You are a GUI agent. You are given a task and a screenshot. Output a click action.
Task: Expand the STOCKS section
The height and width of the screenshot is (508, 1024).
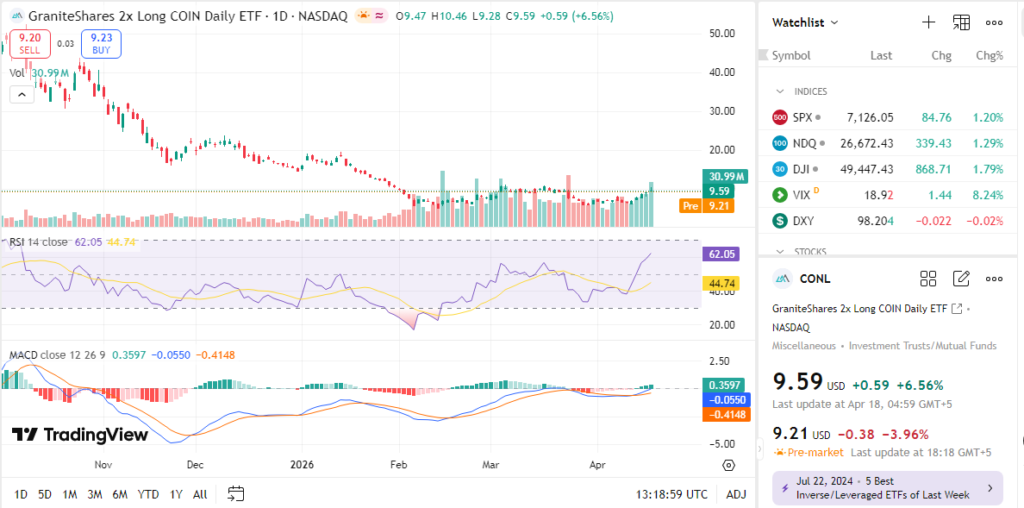click(x=780, y=252)
